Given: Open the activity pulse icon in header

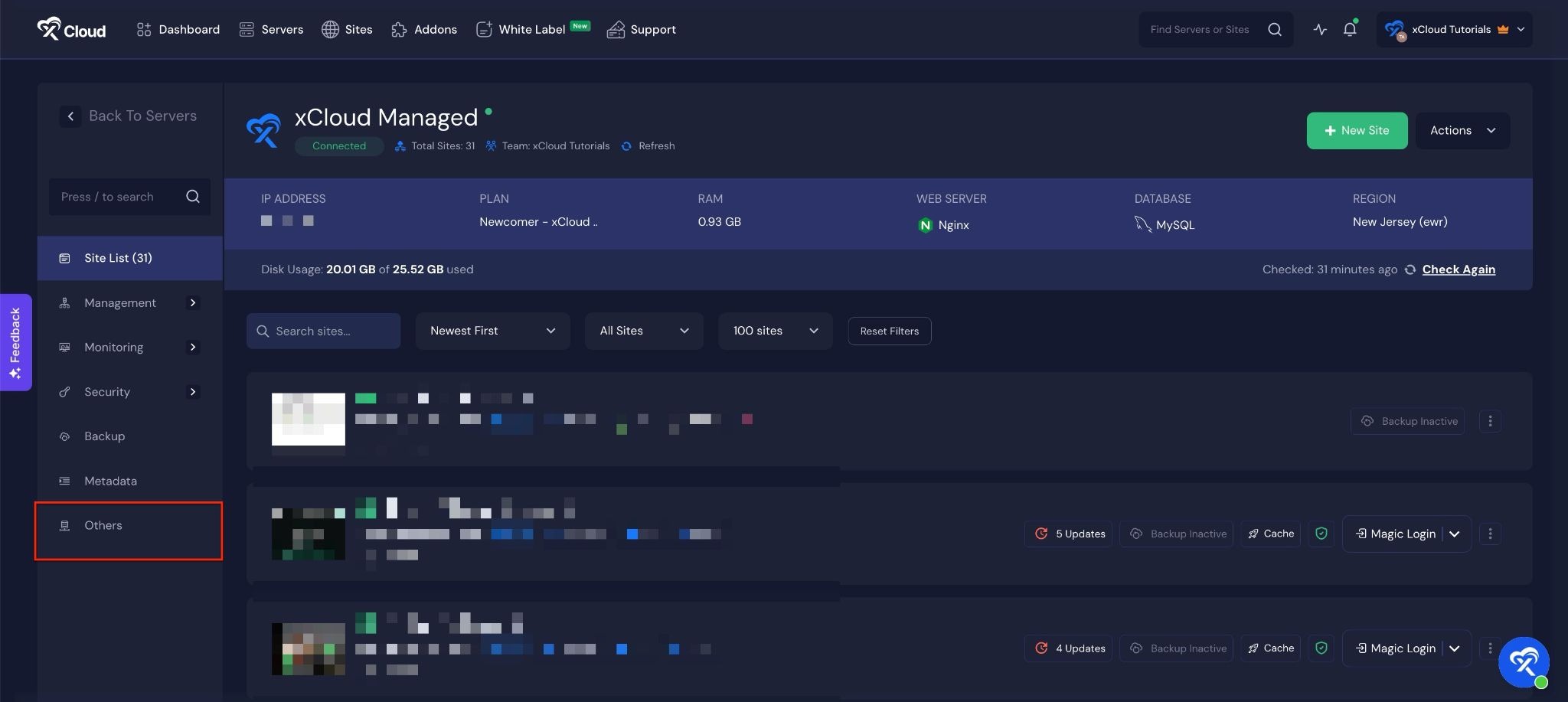Looking at the screenshot, I should tap(1320, 30).
